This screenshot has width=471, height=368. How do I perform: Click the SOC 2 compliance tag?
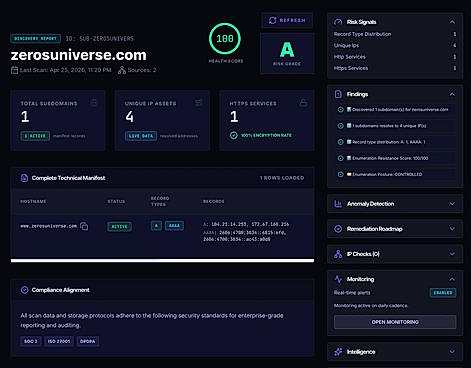[x=31, y=341]
